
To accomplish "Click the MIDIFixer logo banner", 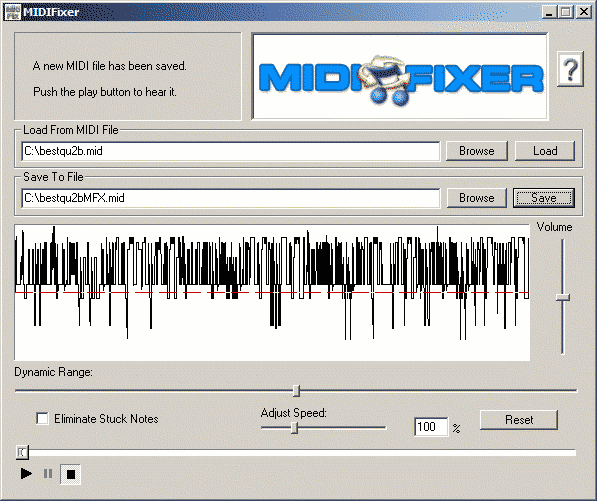I will click(400, 76).
